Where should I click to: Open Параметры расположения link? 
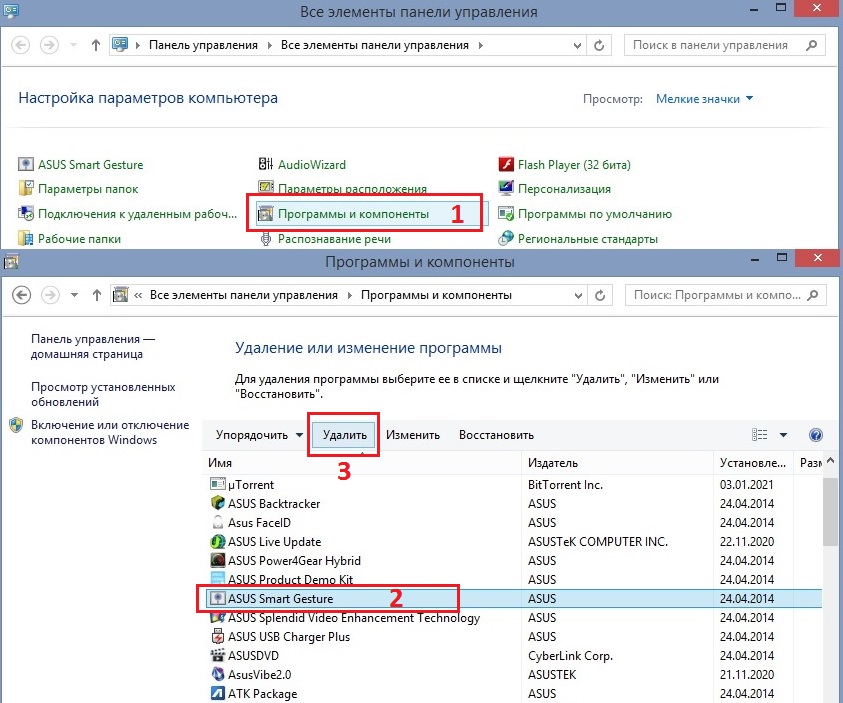pos(352,189)
